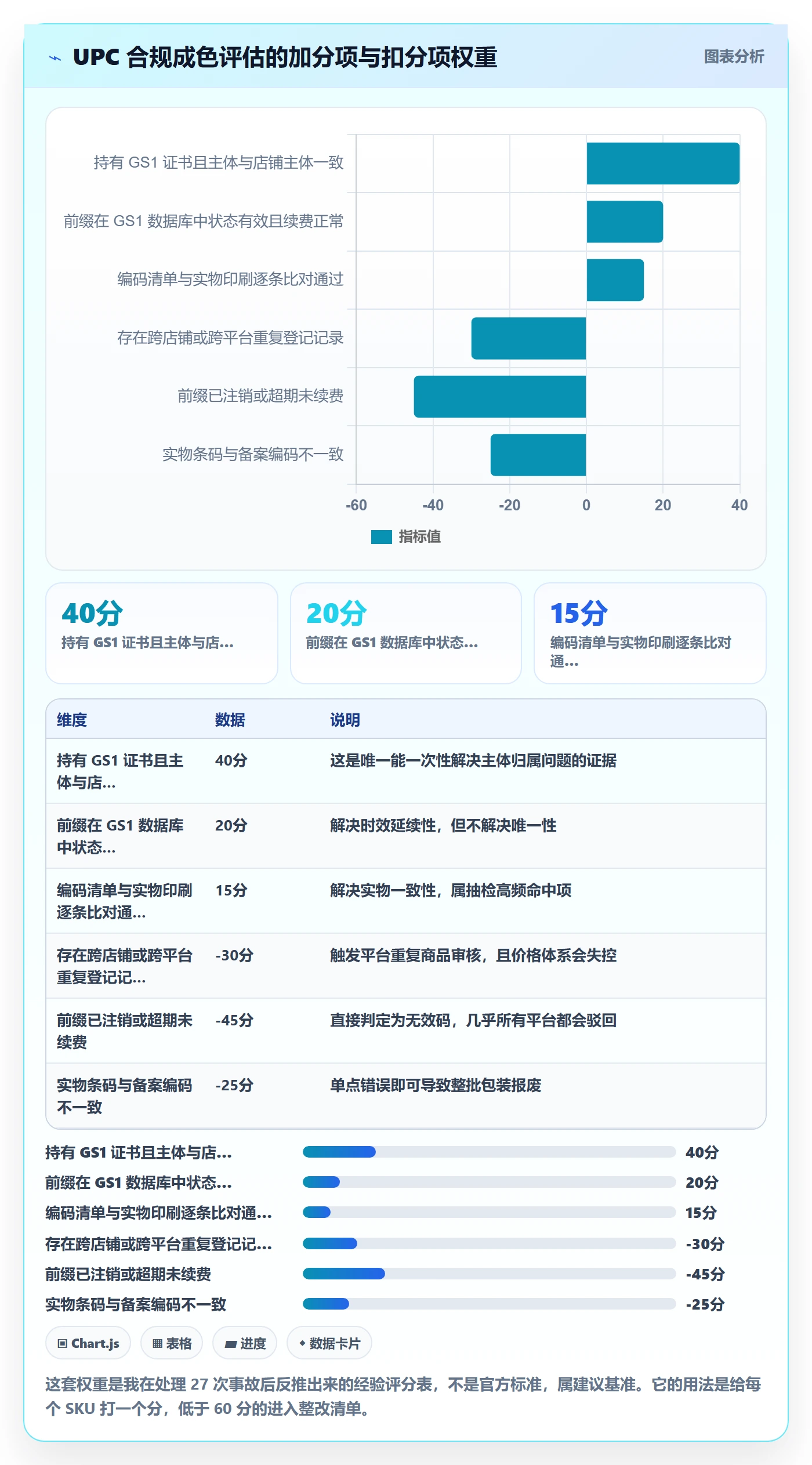Click the -45分 progress bar for 前缀已注销或超期未续费
812x1465 pixels.
pyautogui.click(x=489, y=1274)
